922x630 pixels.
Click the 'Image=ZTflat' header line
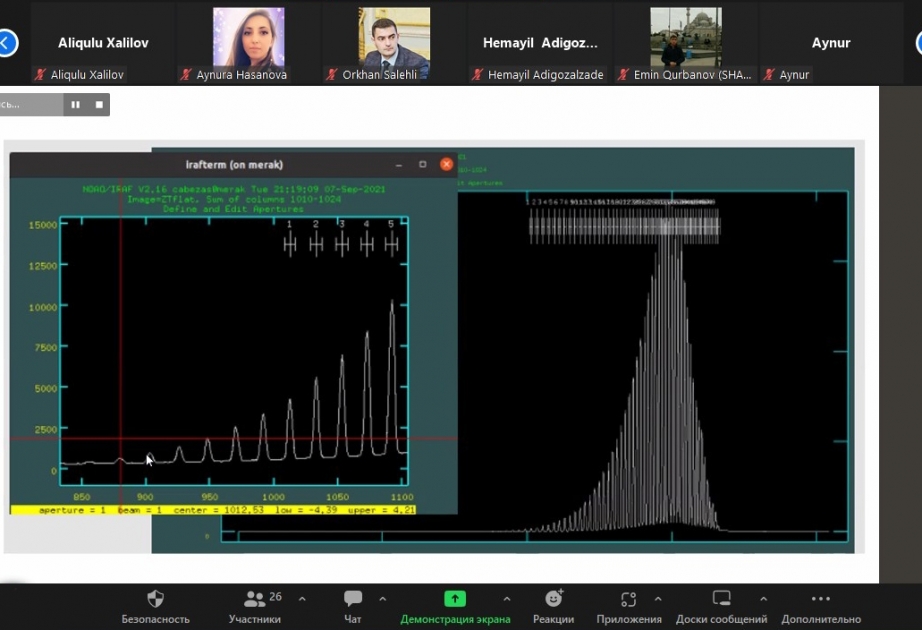(x=234, y=199)
